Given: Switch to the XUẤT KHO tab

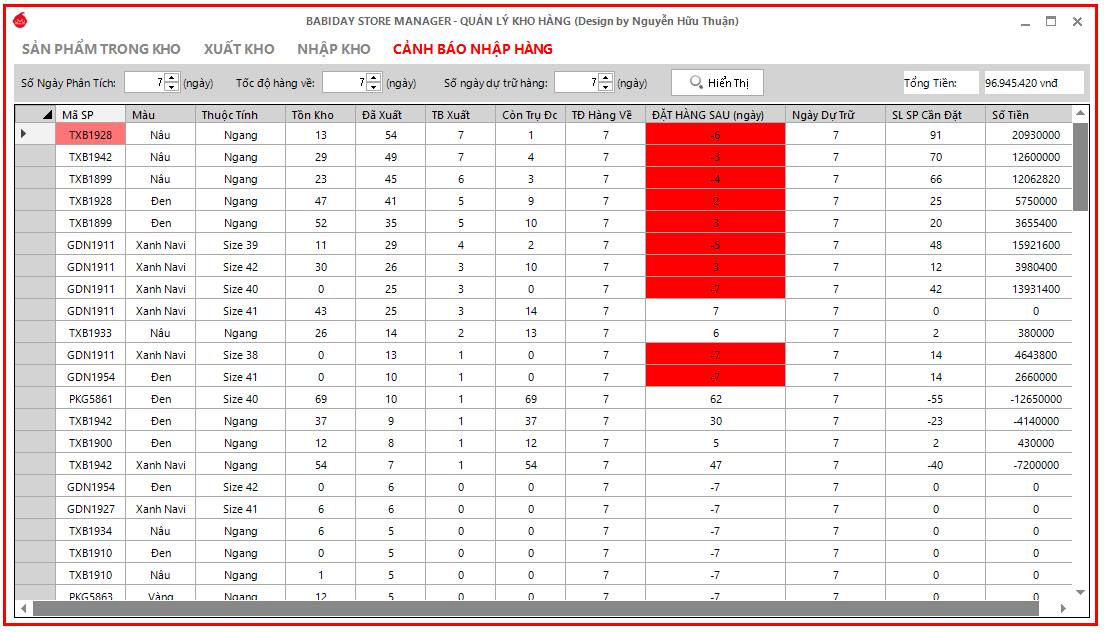Looking at the screenshot, I should point(239,49).
